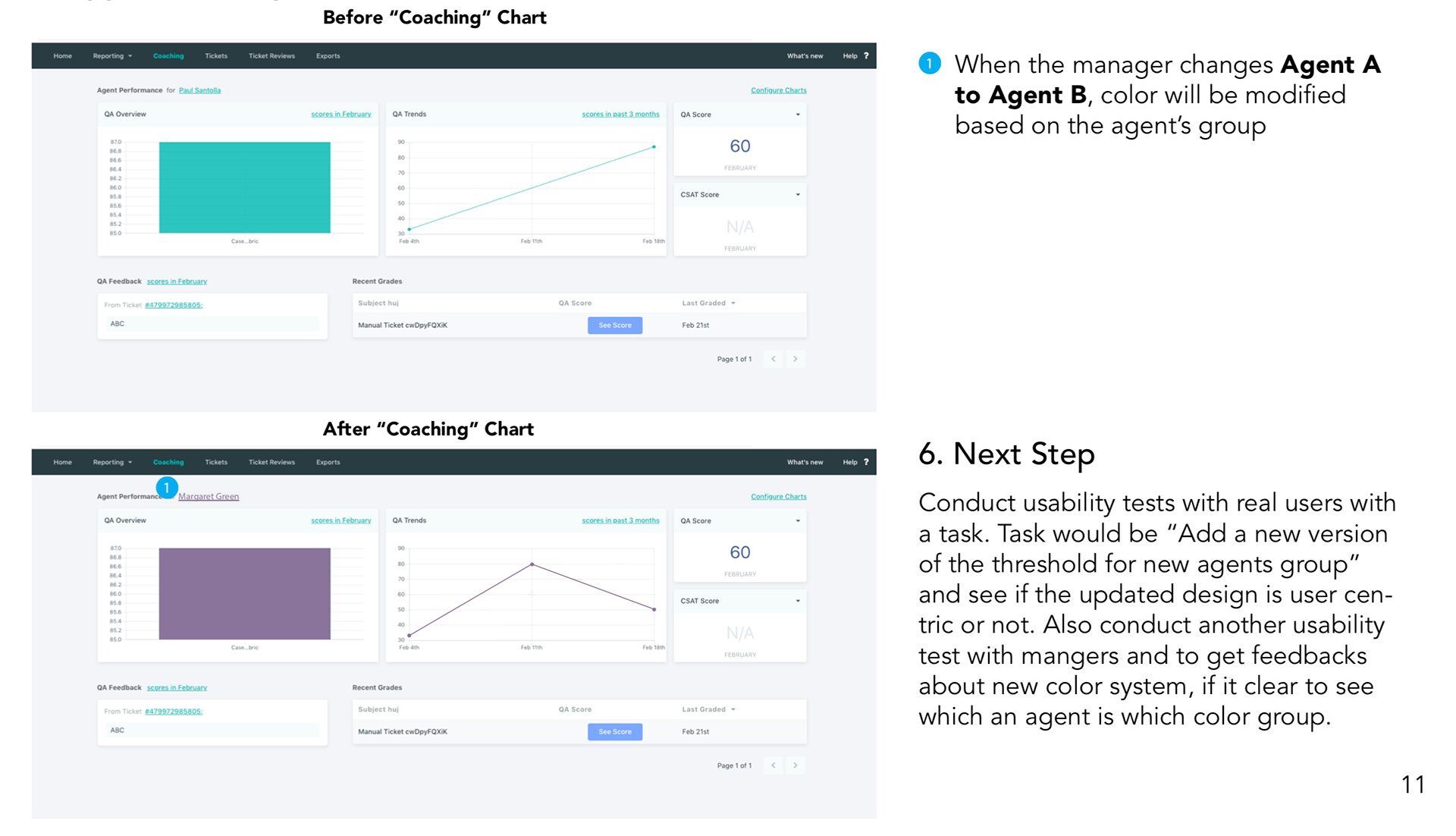This screenshot has height=836, width=1456.
Task: Sort by Last Graded in bottom dashboard
Action: (x=708, y=709)
